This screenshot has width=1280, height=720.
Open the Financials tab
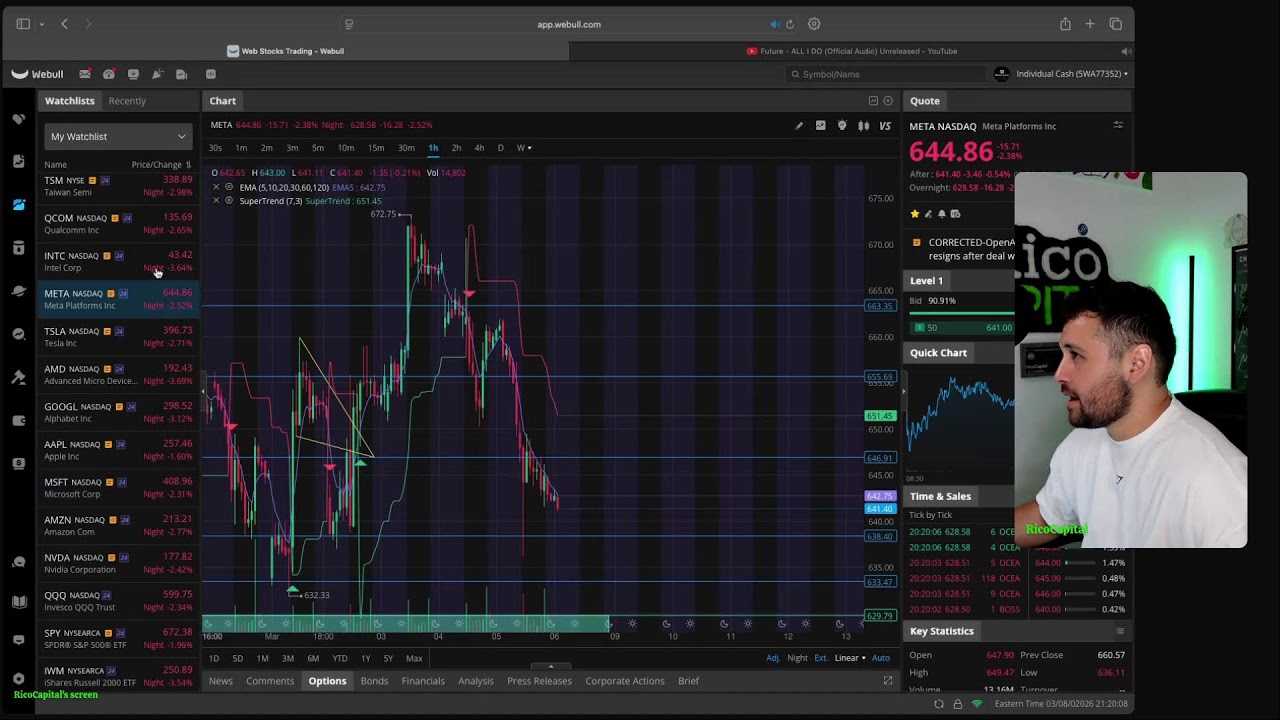click(x=423, y=681)
